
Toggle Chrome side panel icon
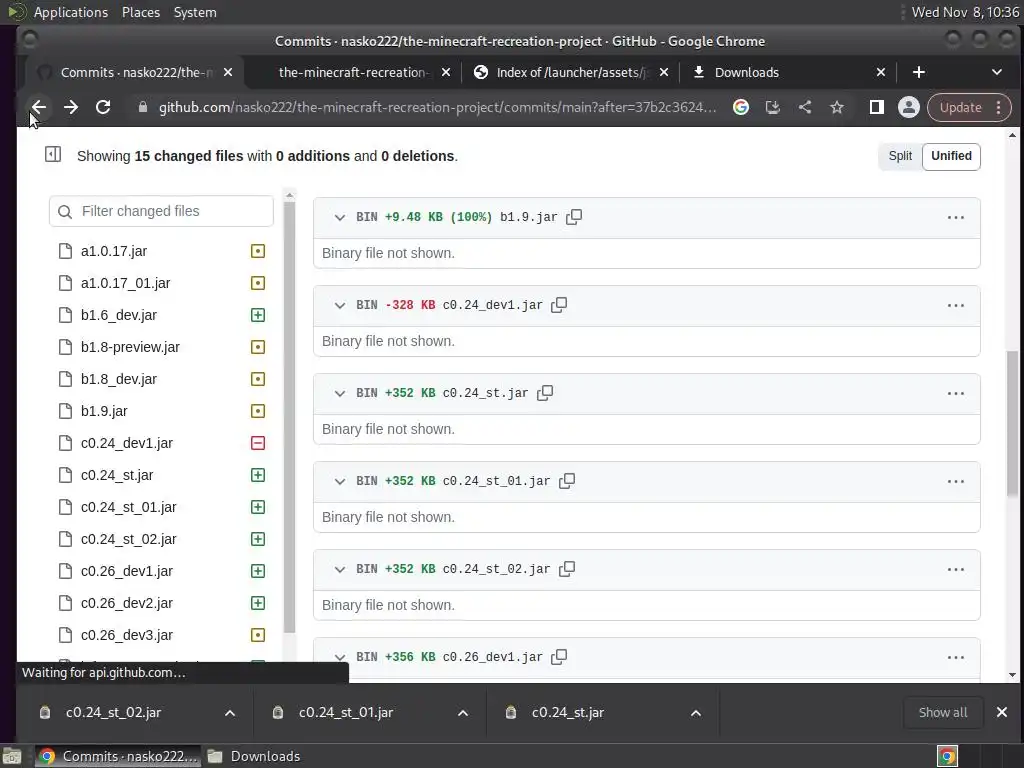coord(876,108)
